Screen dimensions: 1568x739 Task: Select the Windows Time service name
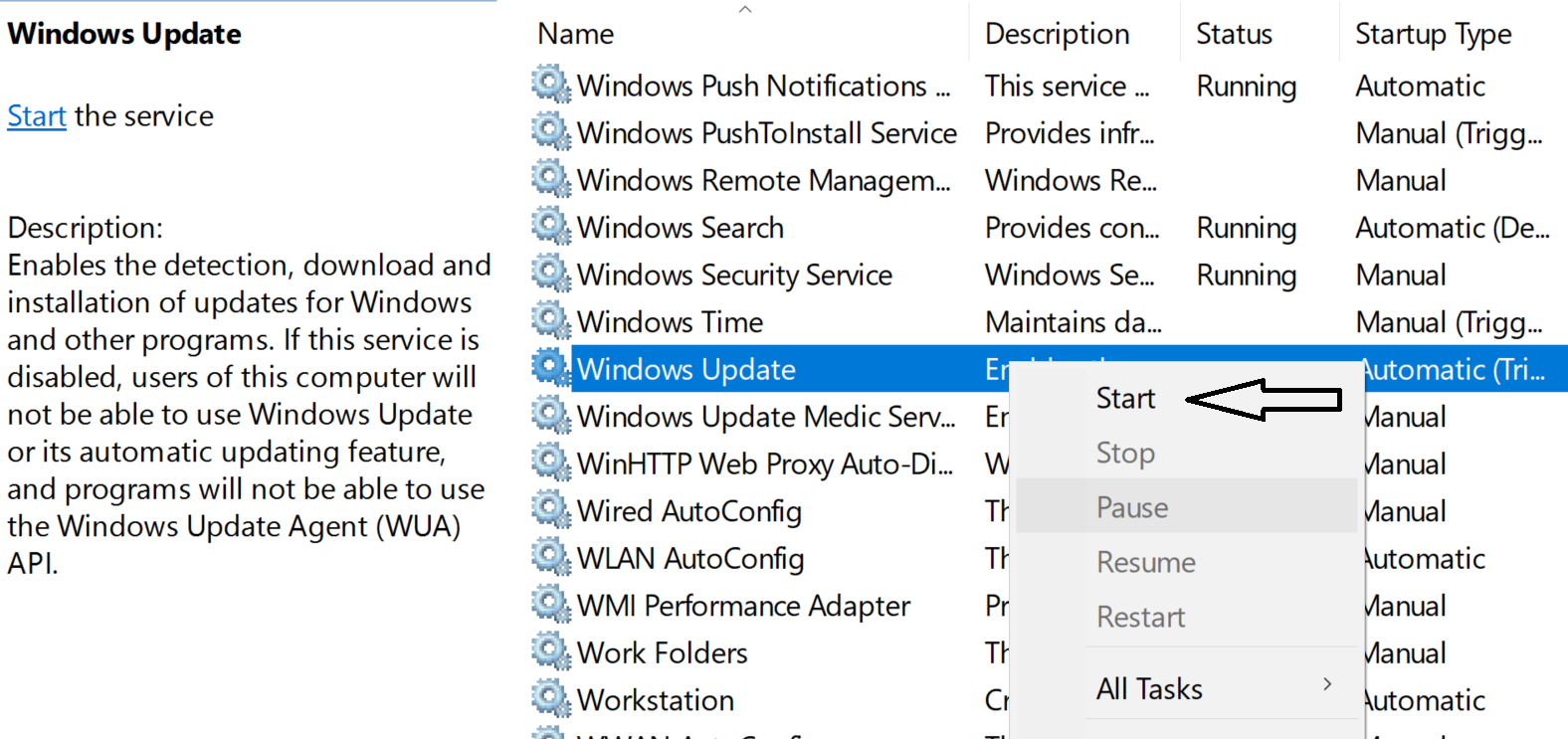point(670,322)
